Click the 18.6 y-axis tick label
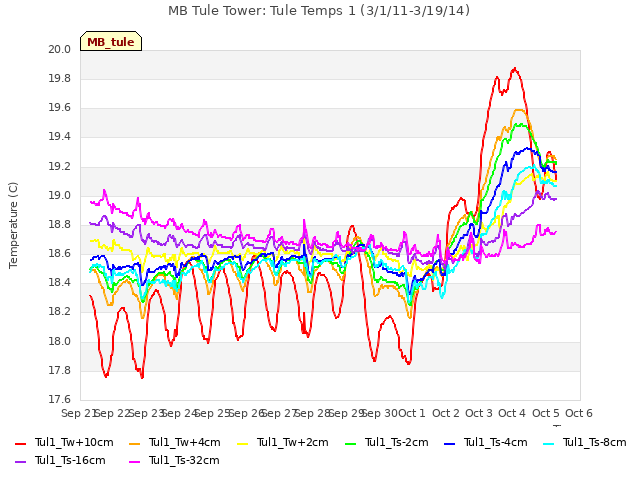This screenshot has height=480, width=640. [x=60, y=254]
